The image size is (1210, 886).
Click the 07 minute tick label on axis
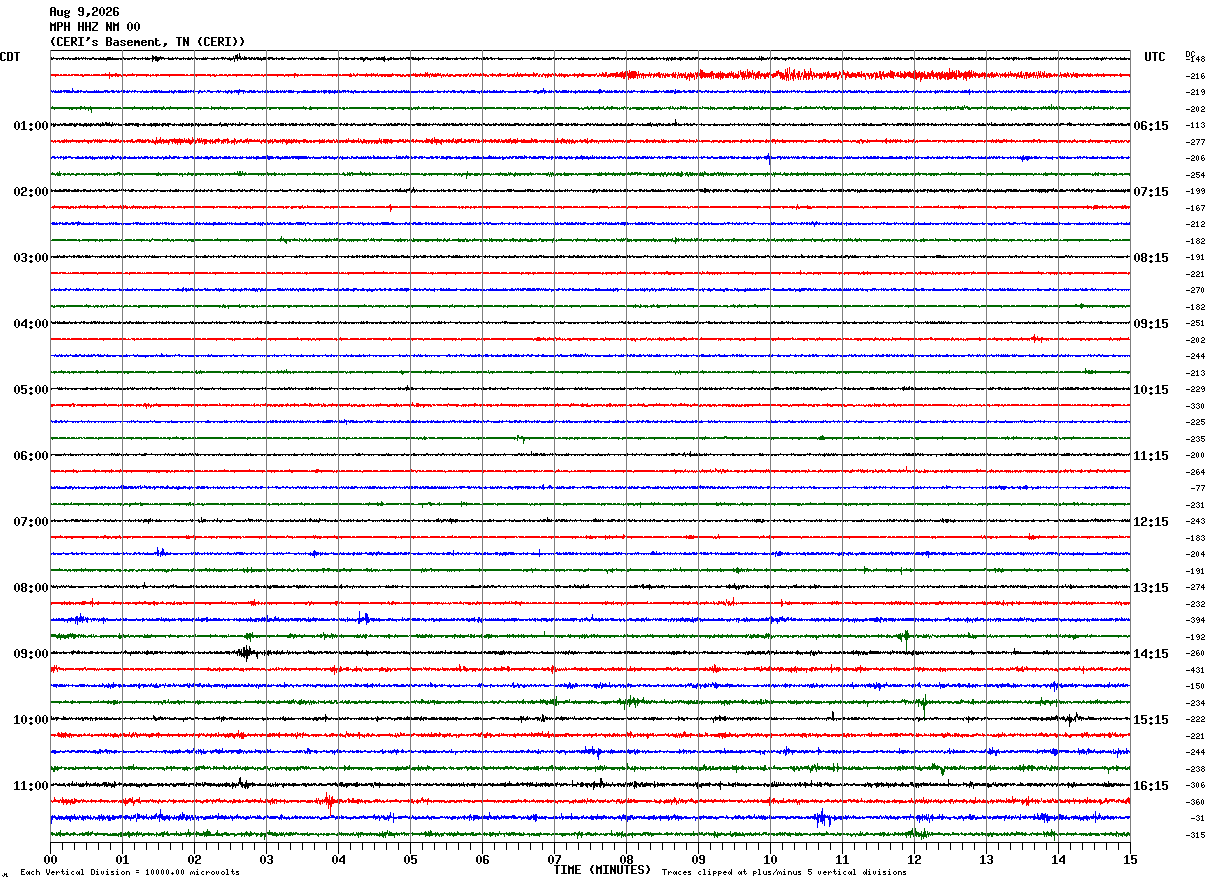(554, 859)
